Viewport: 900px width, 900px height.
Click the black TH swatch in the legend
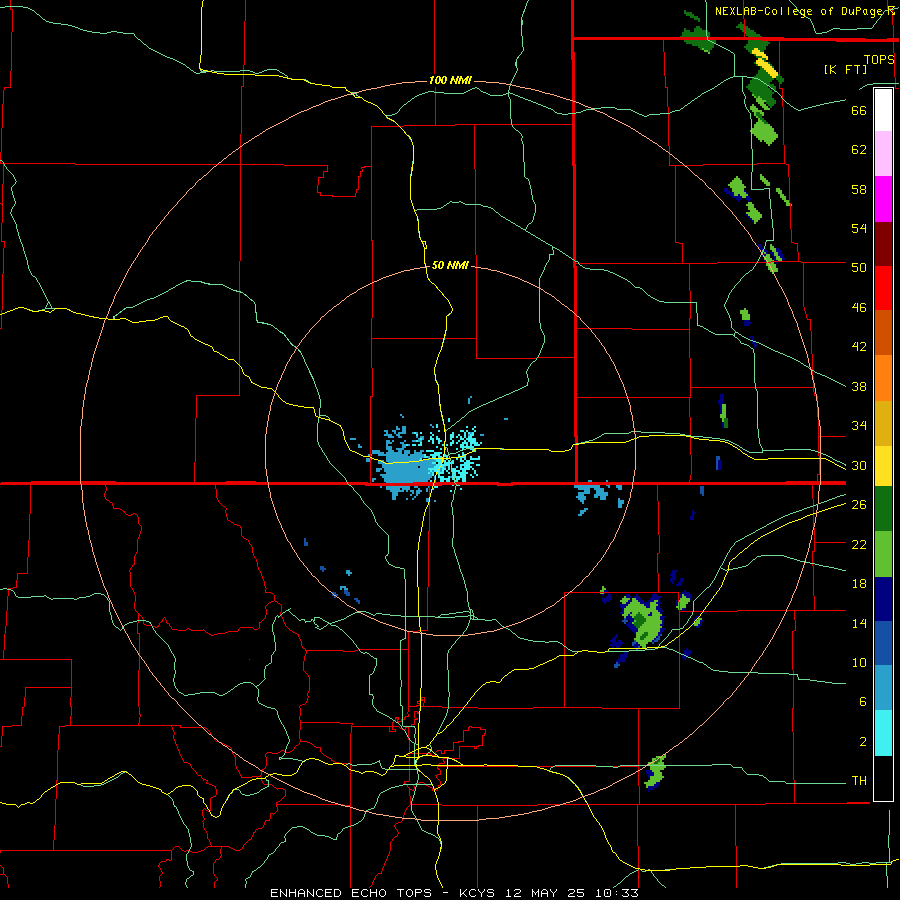(x=883, y=778)
